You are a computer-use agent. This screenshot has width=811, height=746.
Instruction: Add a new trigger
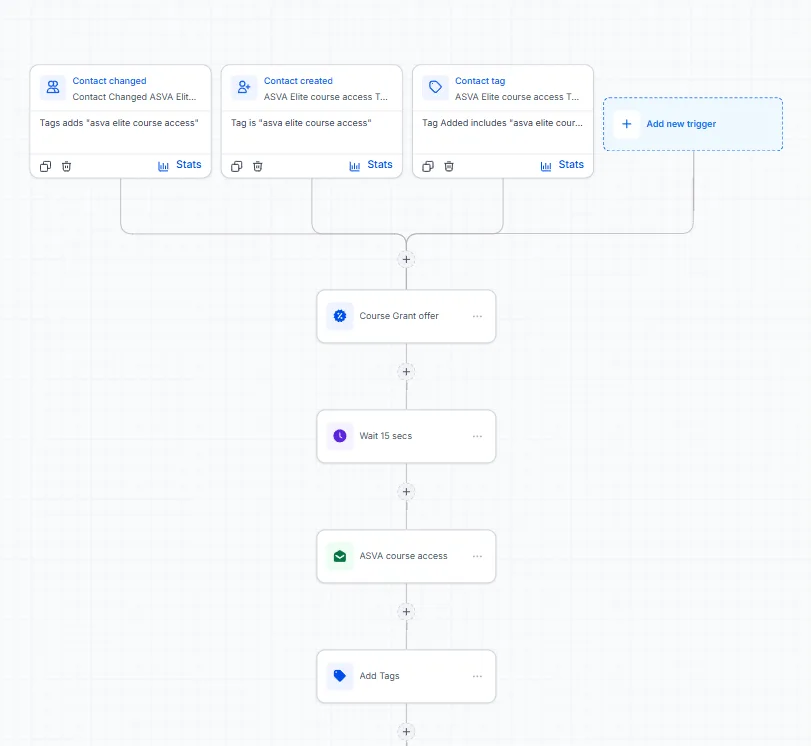click(x=693, y=124)
